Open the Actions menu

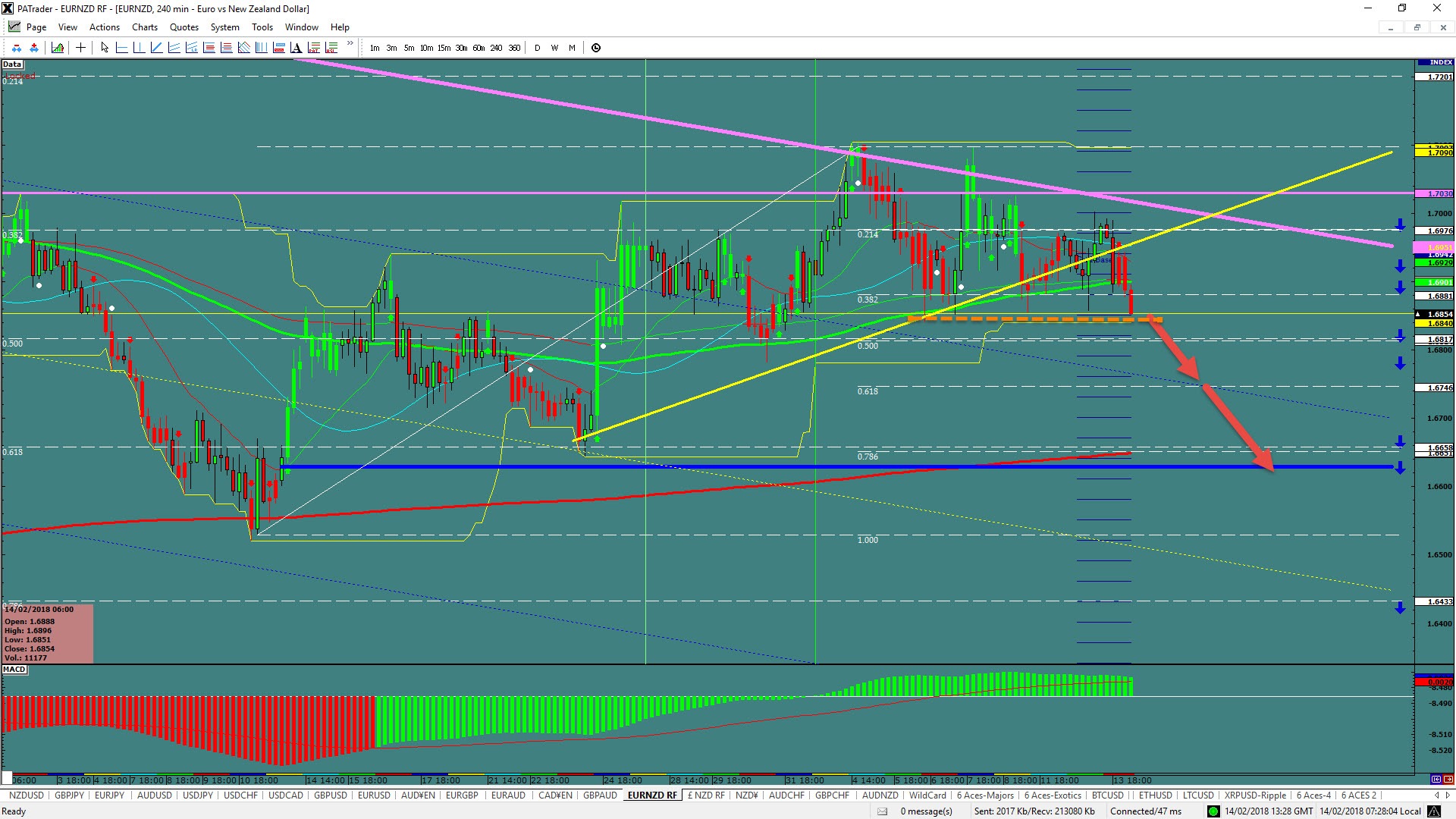click(105, 27)
